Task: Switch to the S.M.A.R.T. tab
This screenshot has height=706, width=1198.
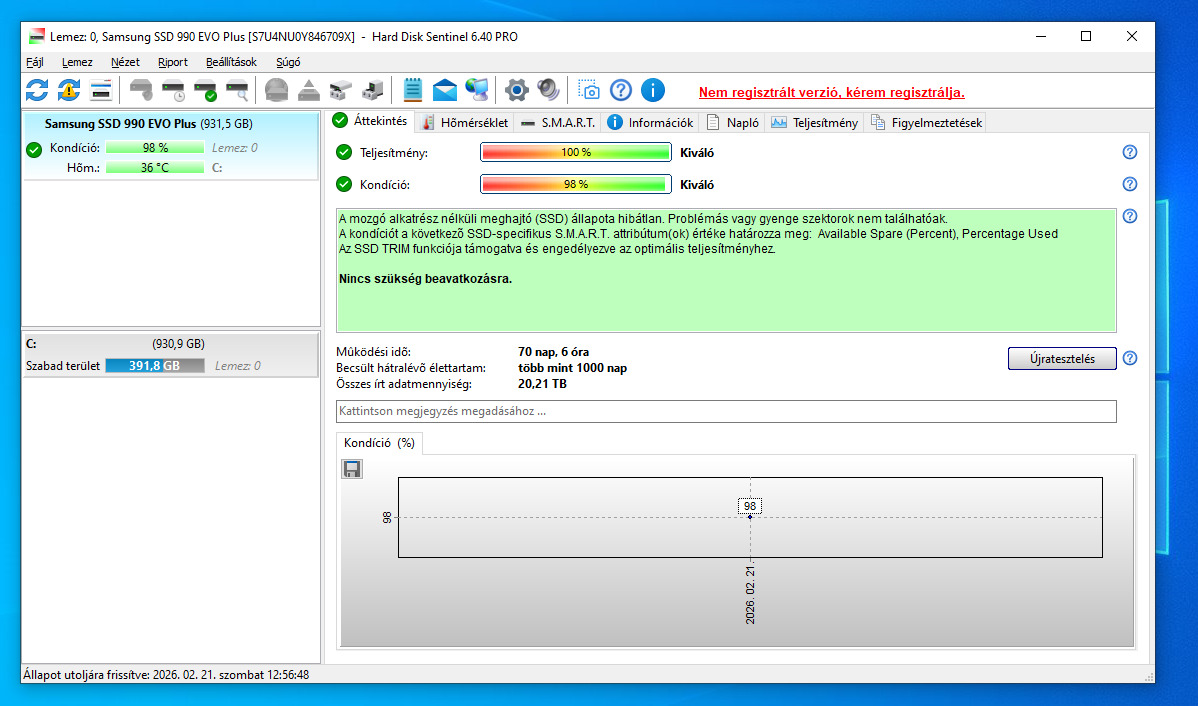Action: click(x=558, y=122)
